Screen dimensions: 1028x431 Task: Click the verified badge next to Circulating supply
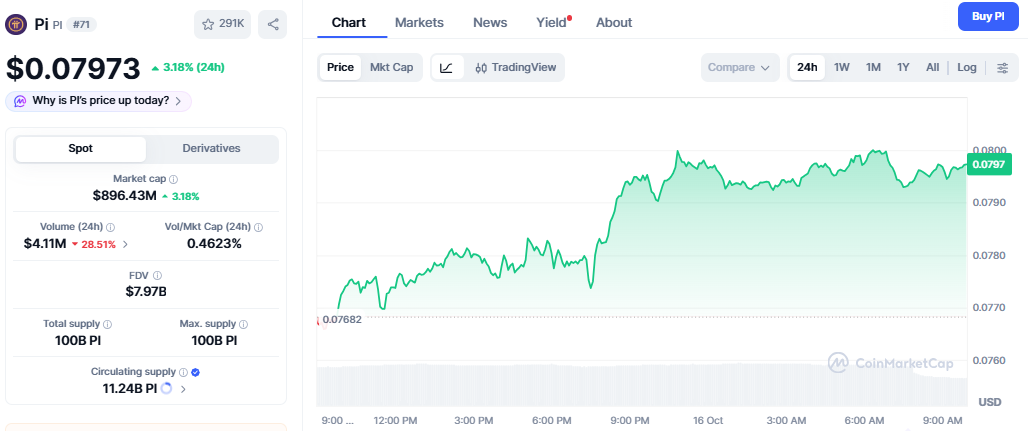pos(195,372)
